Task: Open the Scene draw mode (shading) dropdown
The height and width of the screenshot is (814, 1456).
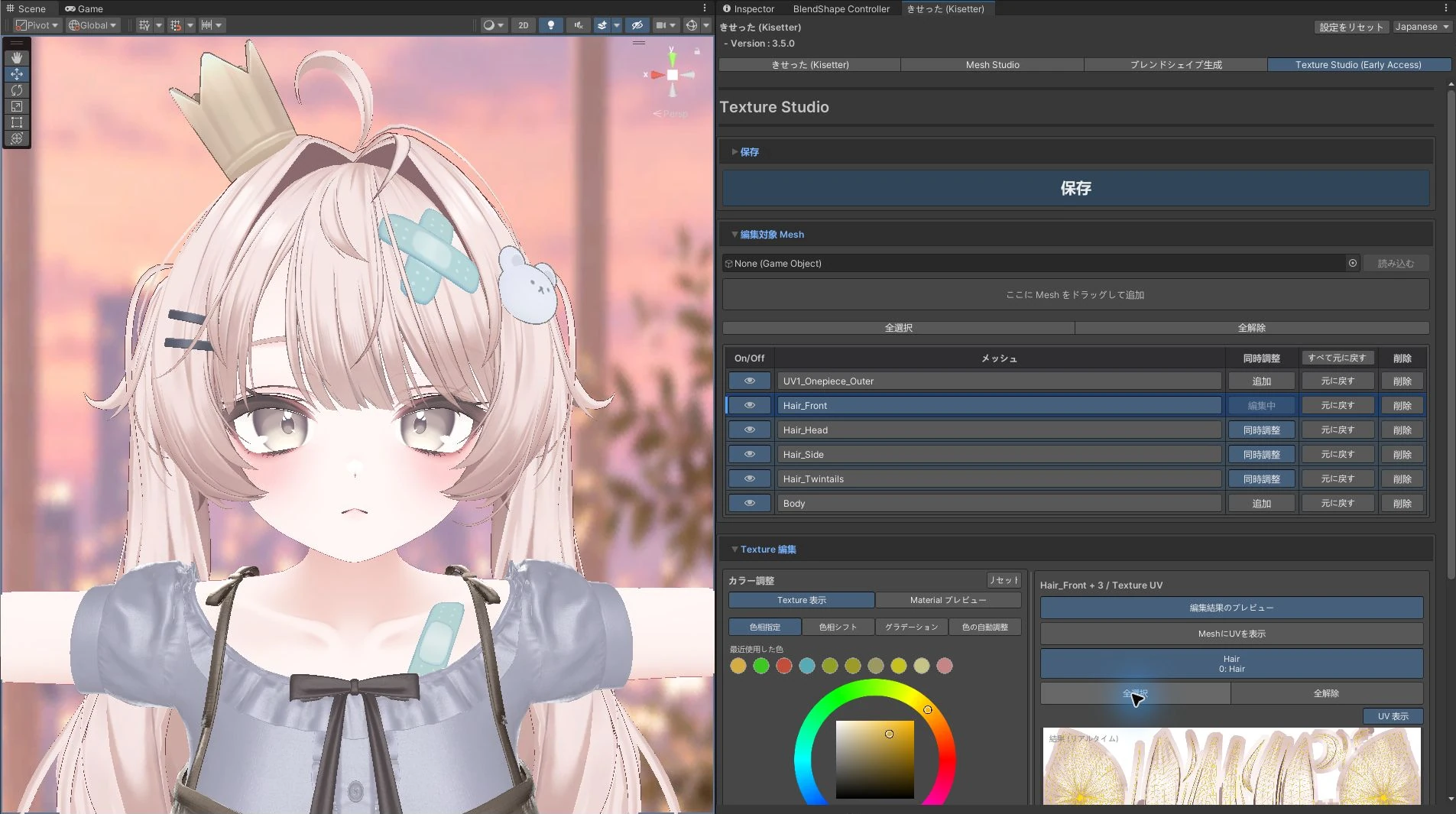Action: [x=494, y=25]
